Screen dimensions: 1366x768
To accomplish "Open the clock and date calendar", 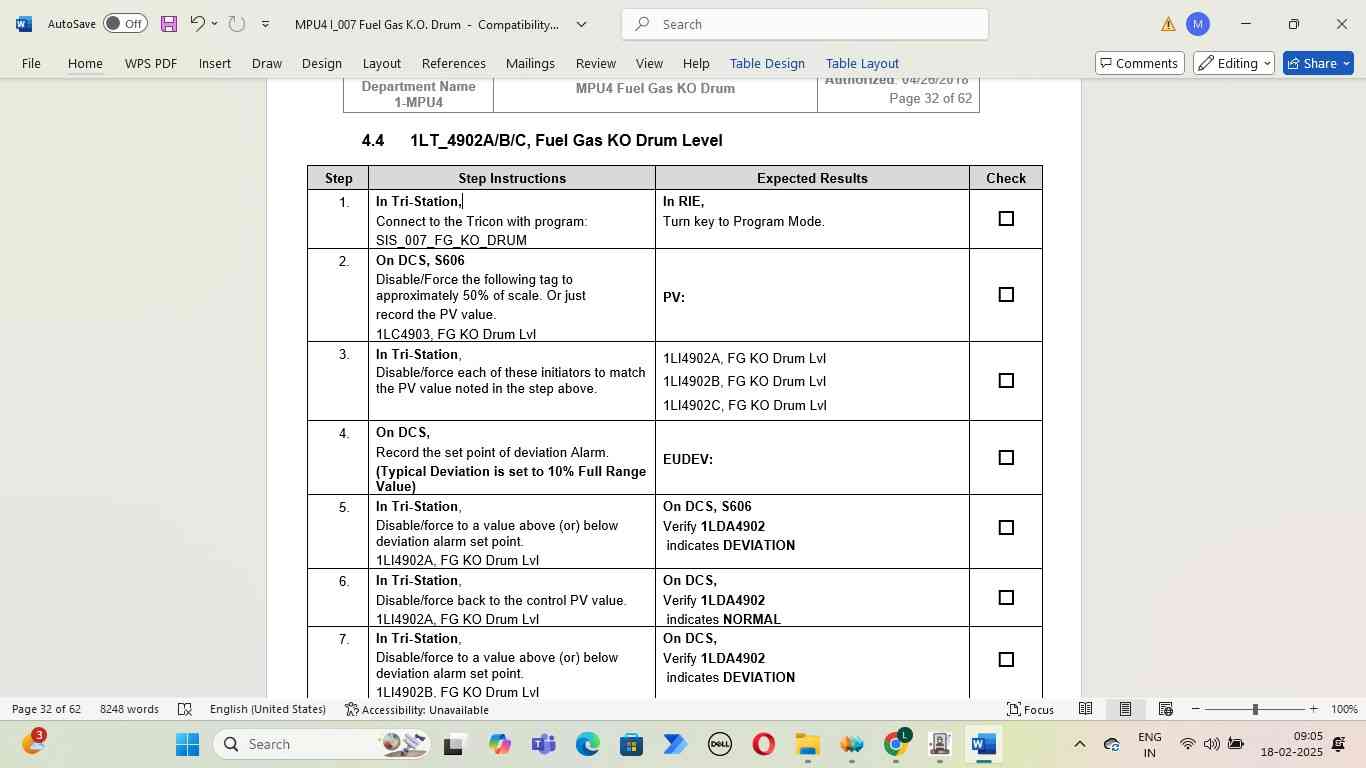I will 1291,744.
